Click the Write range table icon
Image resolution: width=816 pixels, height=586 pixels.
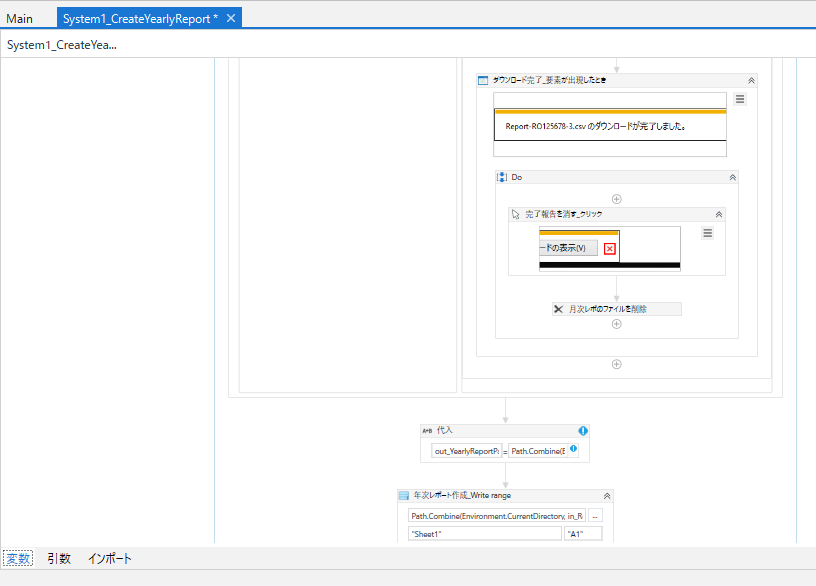click(404, 495)
